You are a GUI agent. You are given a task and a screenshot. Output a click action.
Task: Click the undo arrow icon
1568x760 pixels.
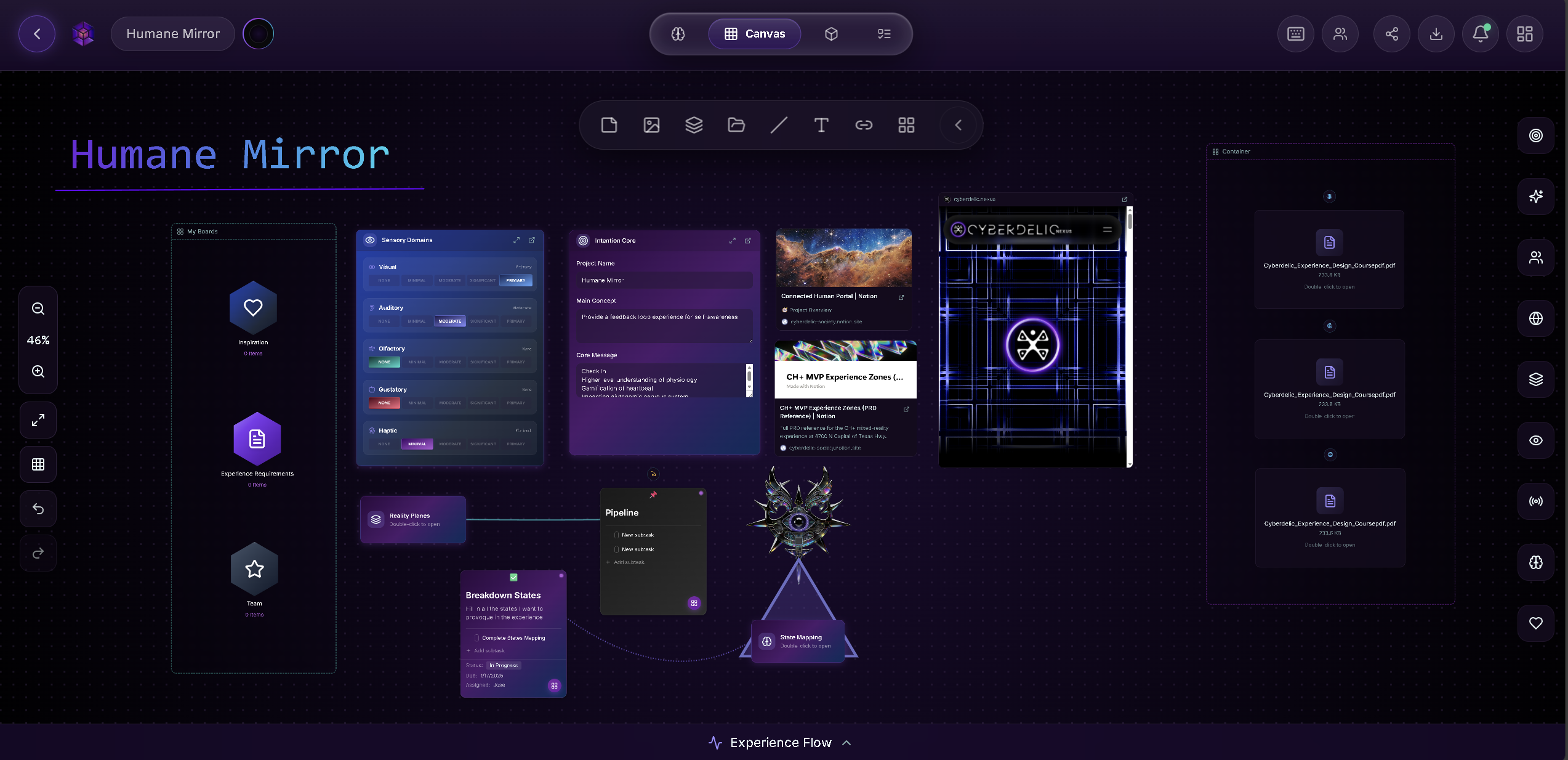click(38, 509)
